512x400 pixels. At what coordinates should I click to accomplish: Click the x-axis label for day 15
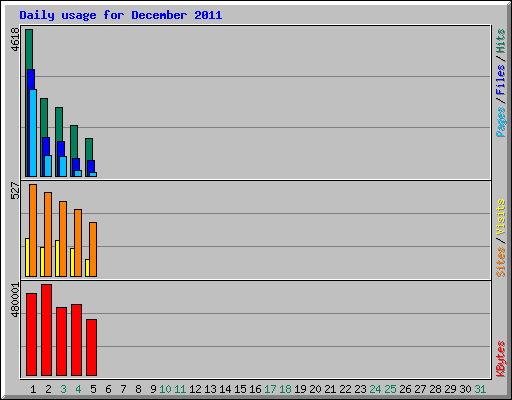(x=240, y=389)
